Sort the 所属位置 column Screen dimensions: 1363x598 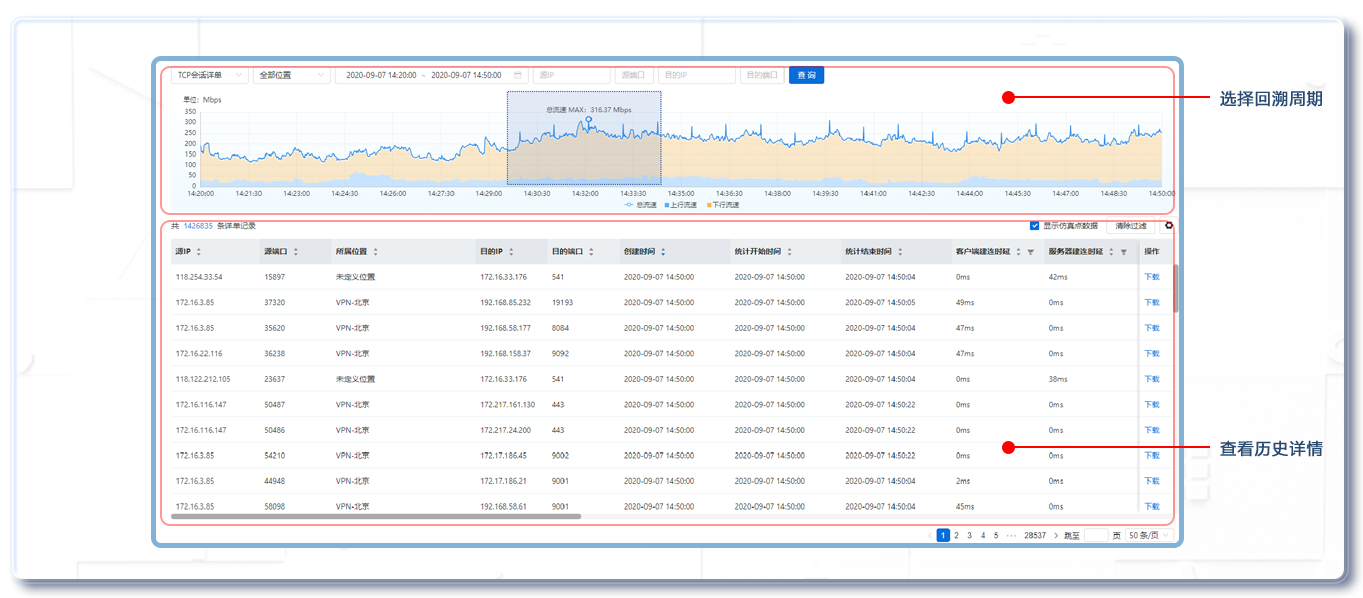tap(375, 252)
